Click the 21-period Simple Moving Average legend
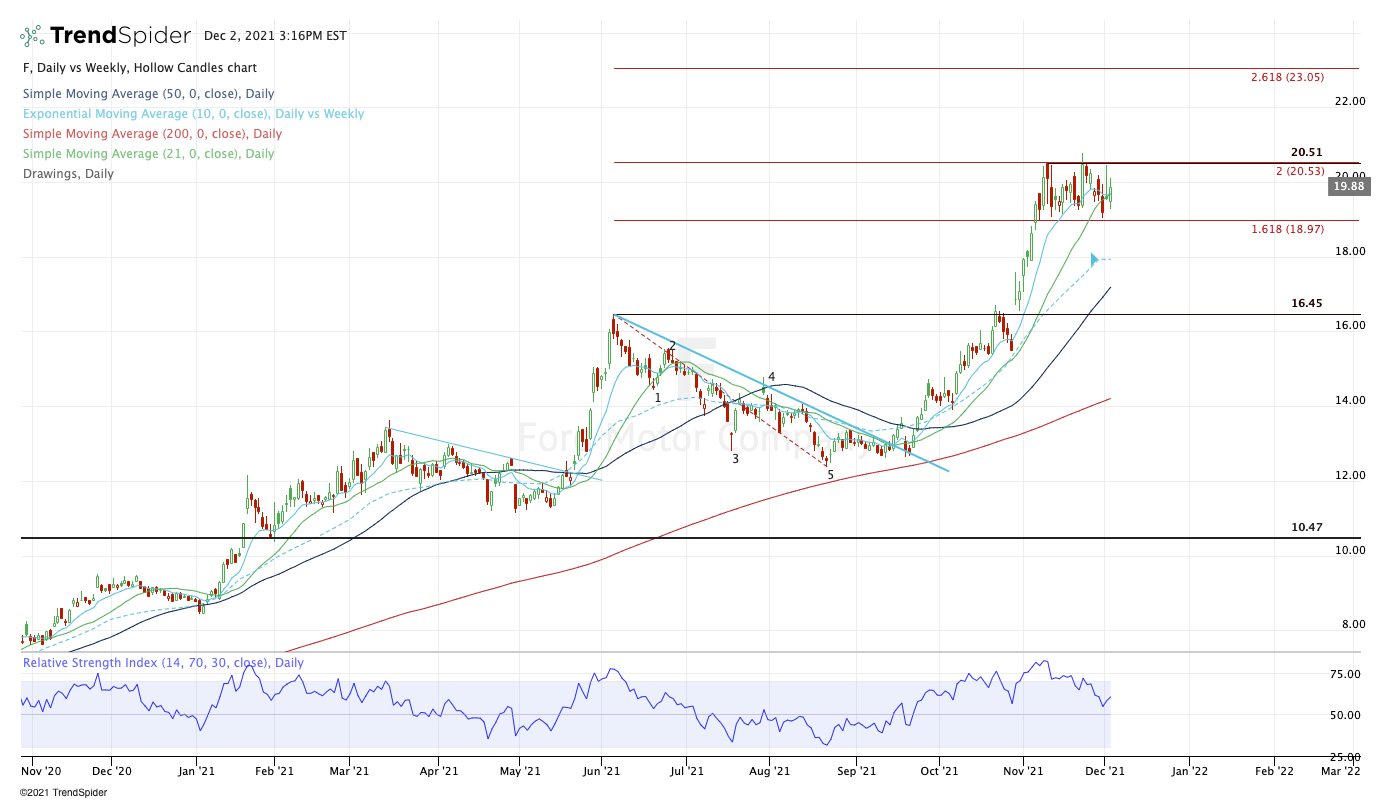Image resolution: width=1391 pixels, height=802 pixels. (x=147, y=154)
